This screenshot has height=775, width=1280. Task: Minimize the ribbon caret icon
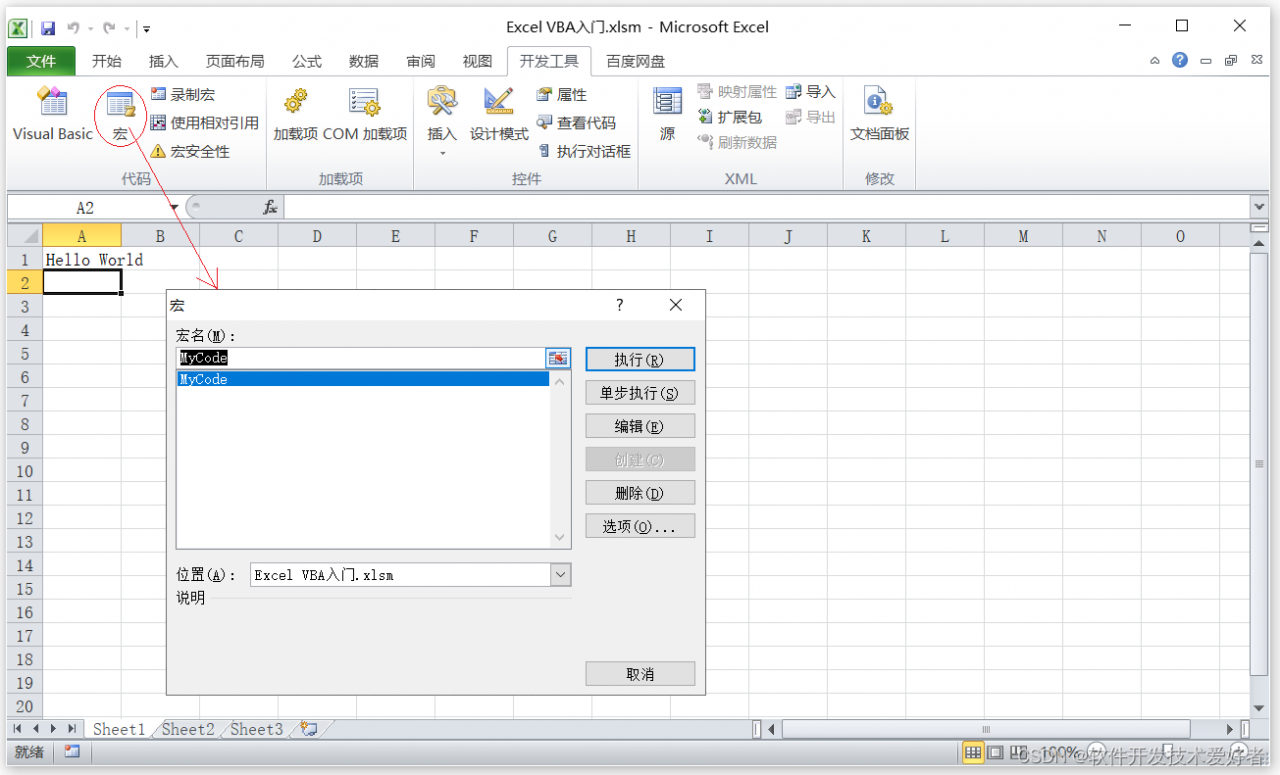(1155, 61)
